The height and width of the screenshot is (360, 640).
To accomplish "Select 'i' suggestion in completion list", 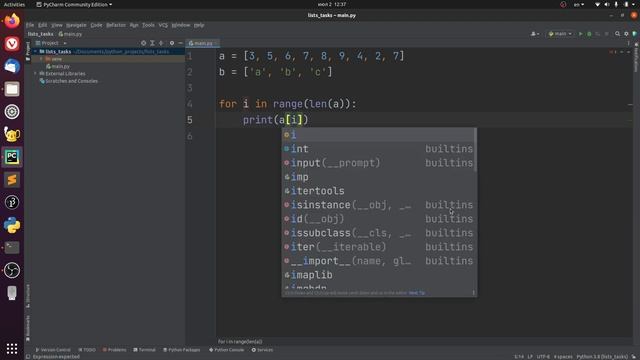I will point(379,135).
